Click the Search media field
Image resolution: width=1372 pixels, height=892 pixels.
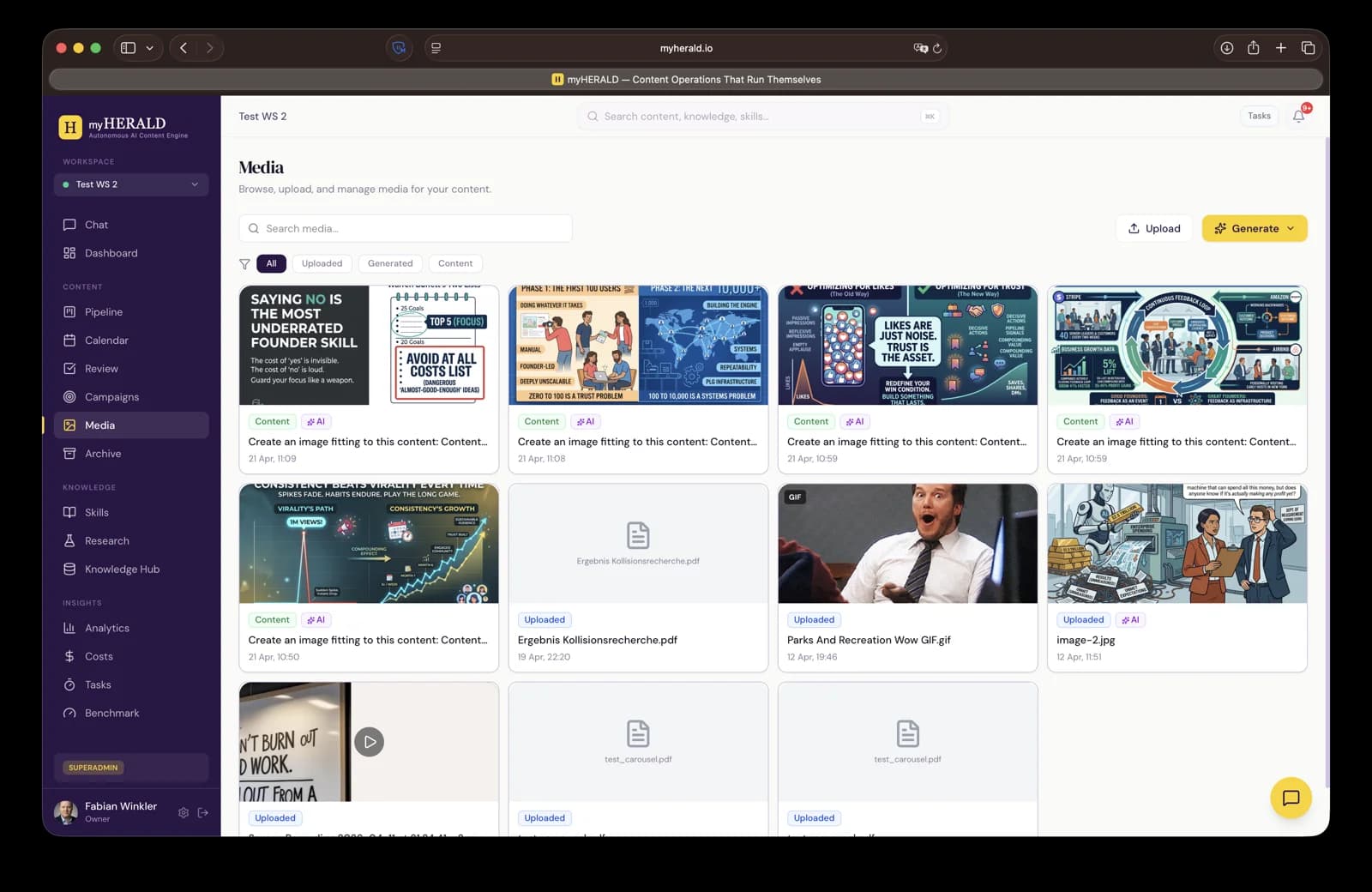pyautogui.click(x=406, y=228)
